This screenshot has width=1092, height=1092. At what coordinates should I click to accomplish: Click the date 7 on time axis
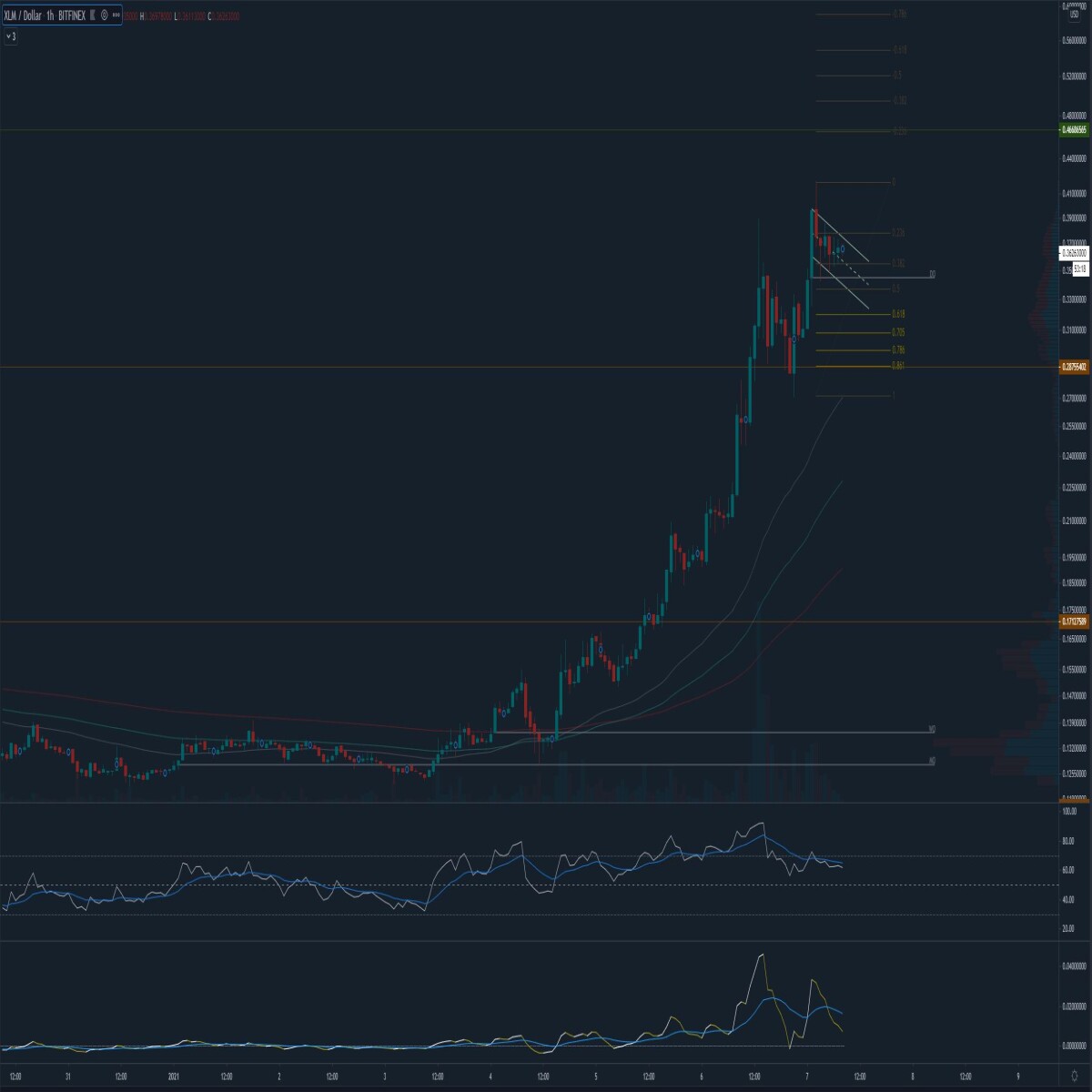(807, 1075)
